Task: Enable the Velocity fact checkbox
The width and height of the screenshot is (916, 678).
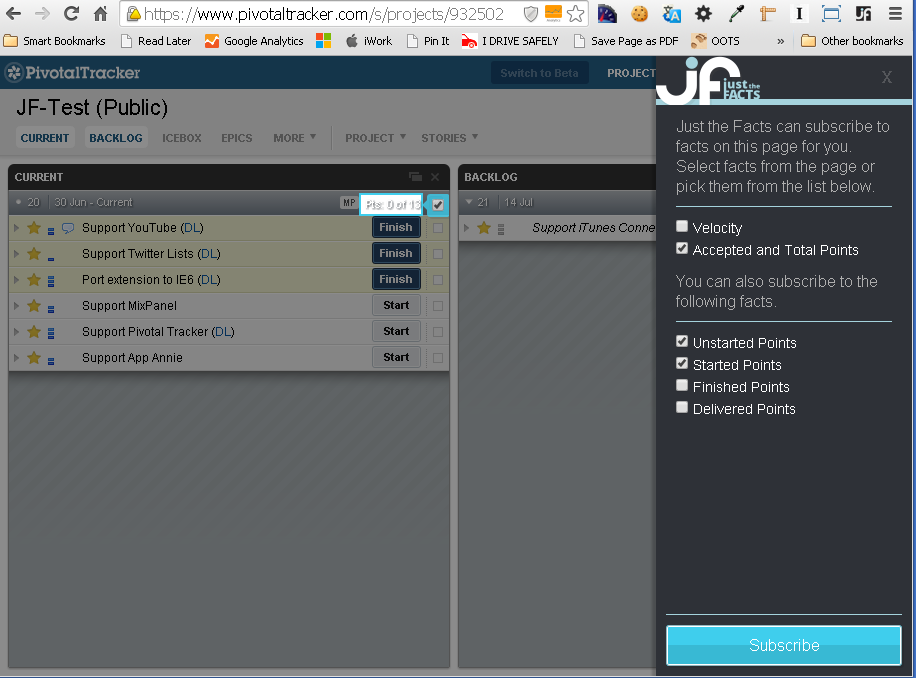Action: click(682, 226)
